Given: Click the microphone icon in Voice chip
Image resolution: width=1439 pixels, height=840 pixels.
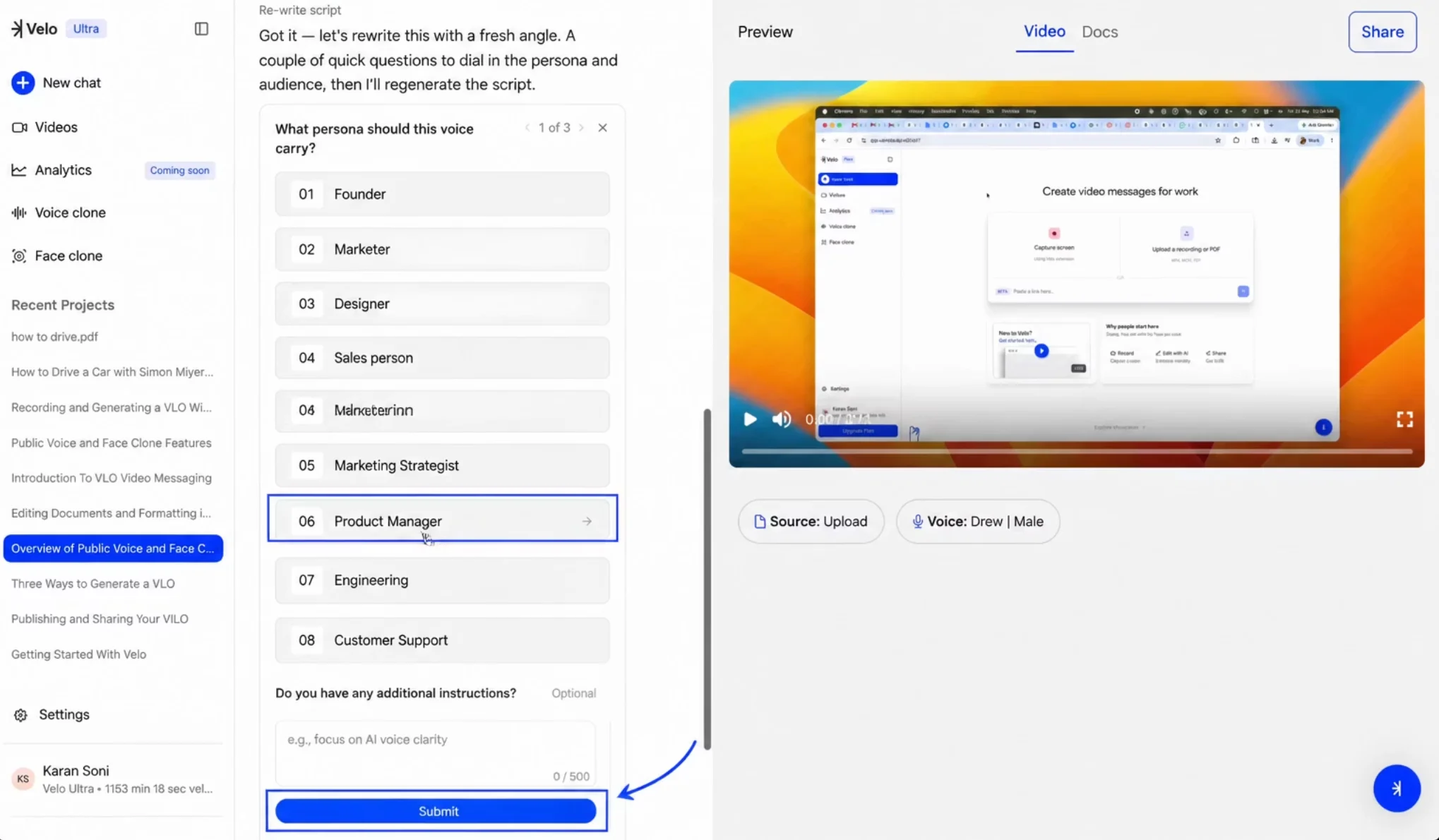Looking at the screenshot, I should (x=917, y=522).
